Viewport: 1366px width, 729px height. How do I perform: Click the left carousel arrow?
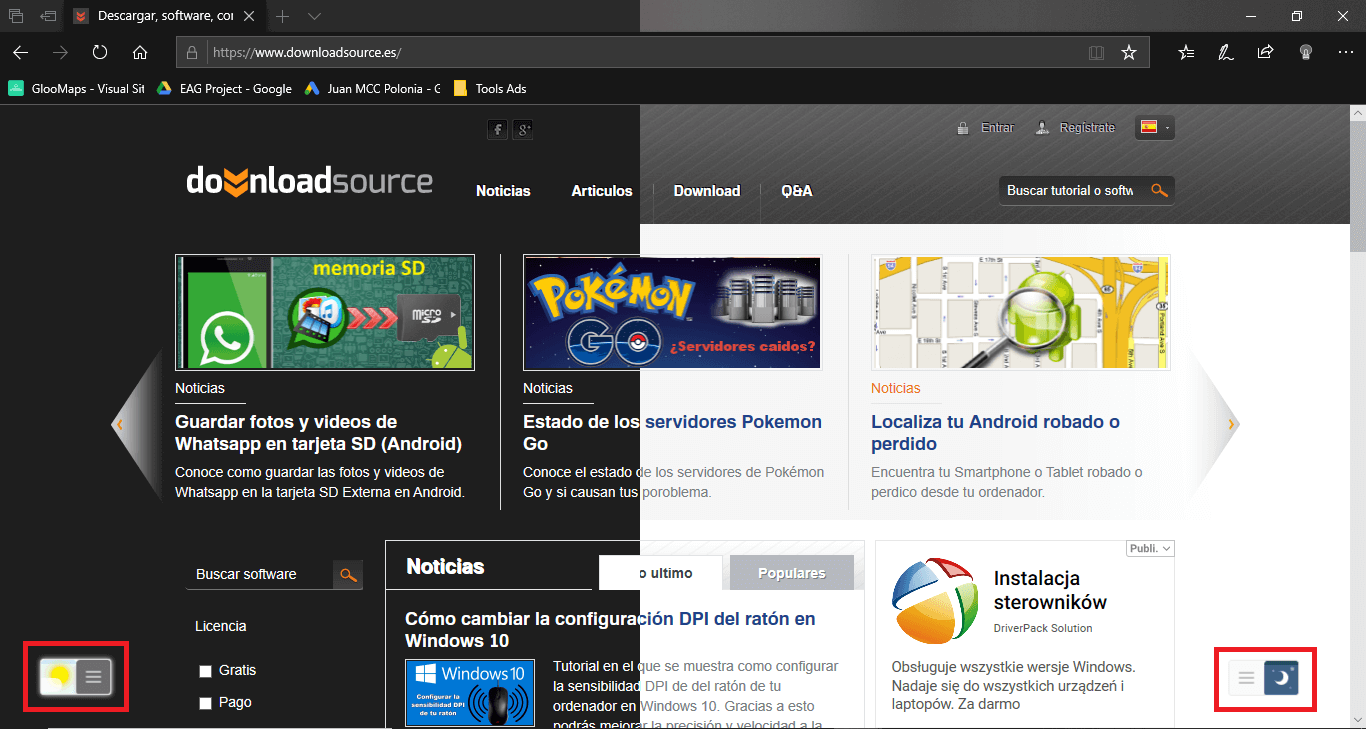point(120,424)
